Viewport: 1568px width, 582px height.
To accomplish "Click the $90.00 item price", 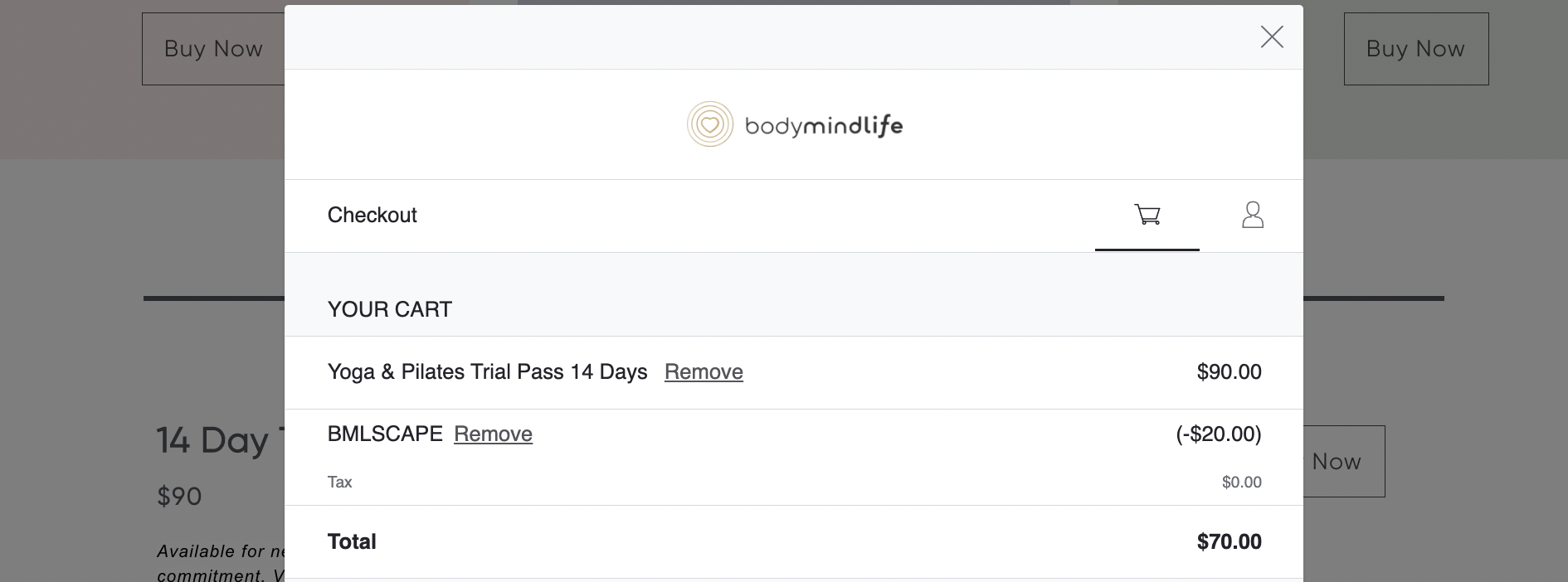I will pos(1229,371).
